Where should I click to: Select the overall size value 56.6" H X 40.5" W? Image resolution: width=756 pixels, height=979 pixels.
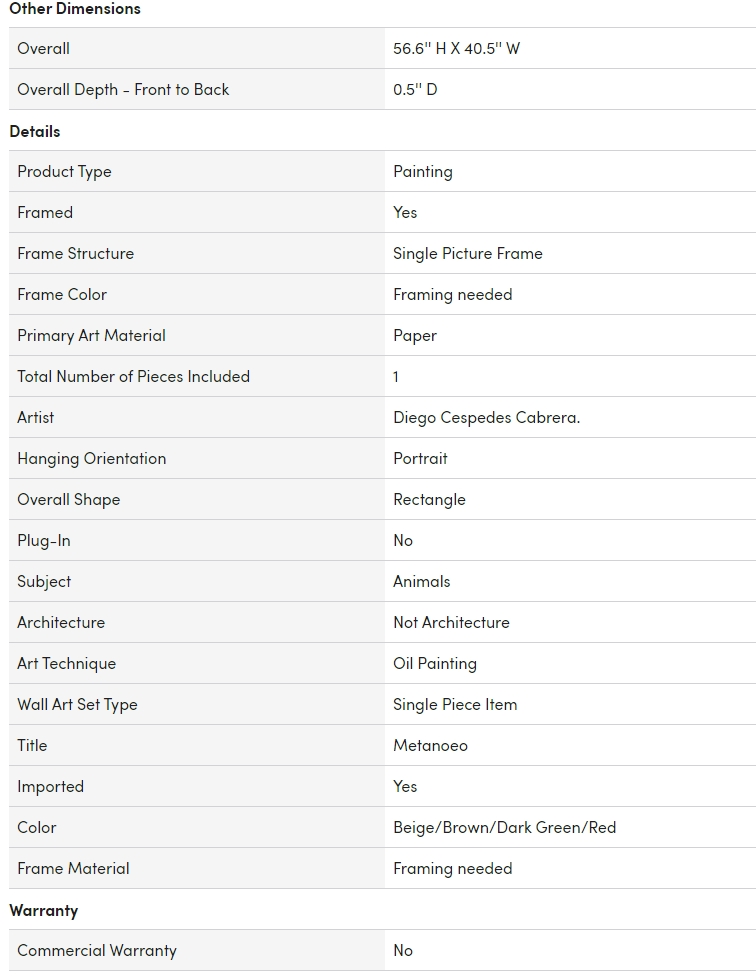click(456, 48)
